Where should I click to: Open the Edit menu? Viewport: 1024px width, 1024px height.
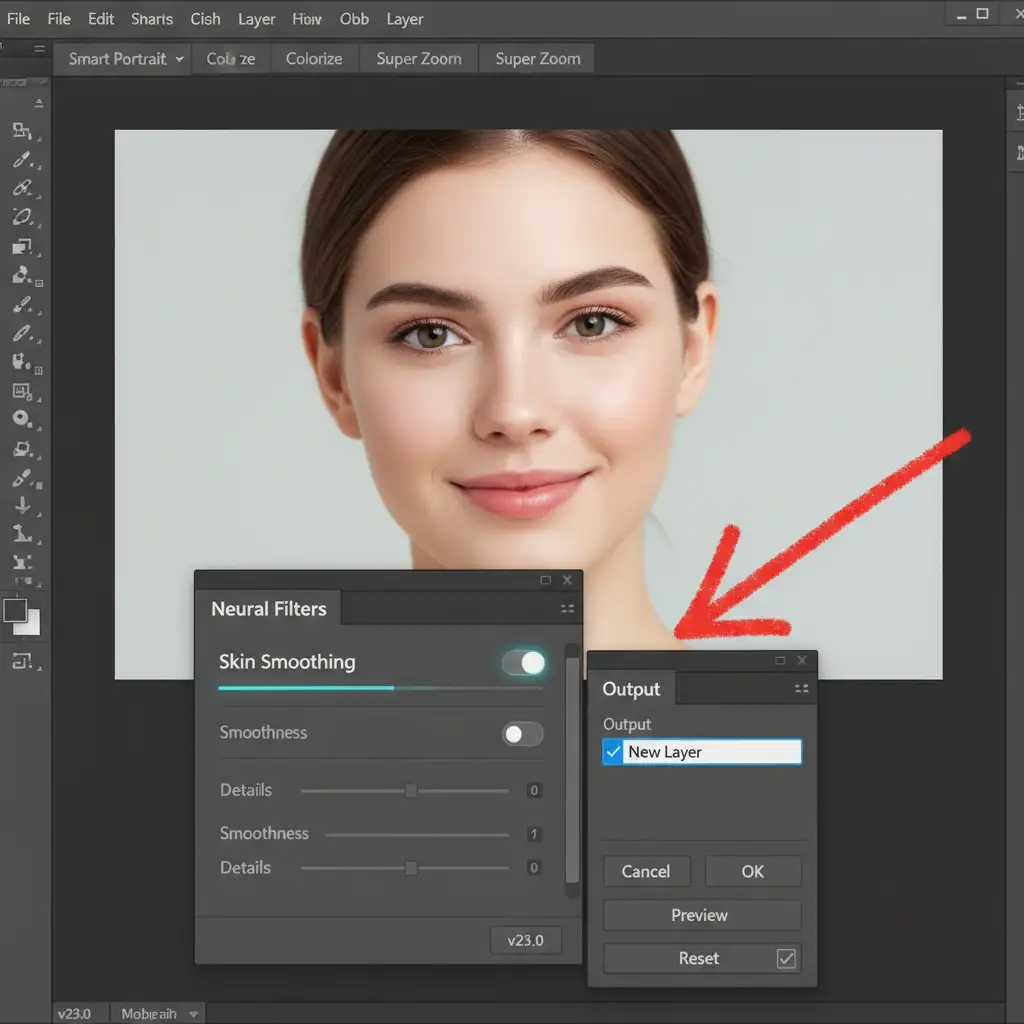pos(101,19)
